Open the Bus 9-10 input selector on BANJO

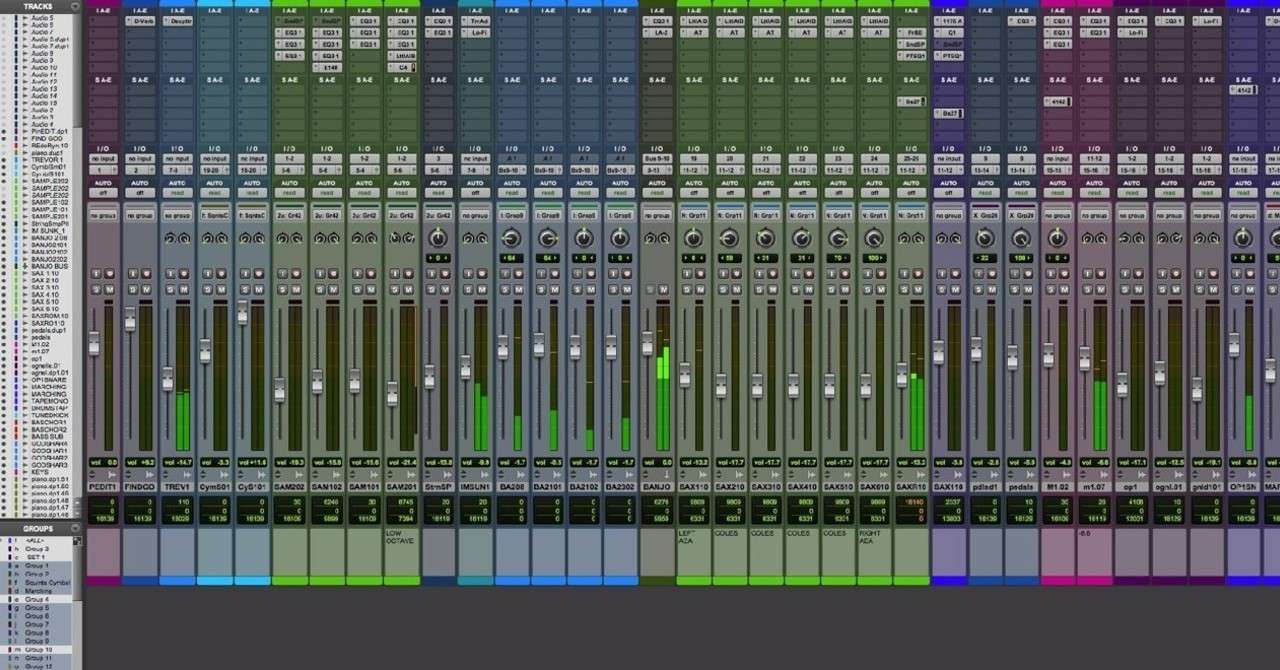click(657, 159)
